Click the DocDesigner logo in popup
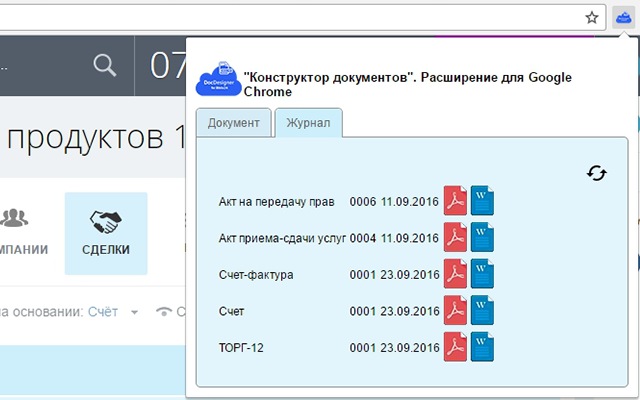Screen dimensions: 640x400 point(217,78)
